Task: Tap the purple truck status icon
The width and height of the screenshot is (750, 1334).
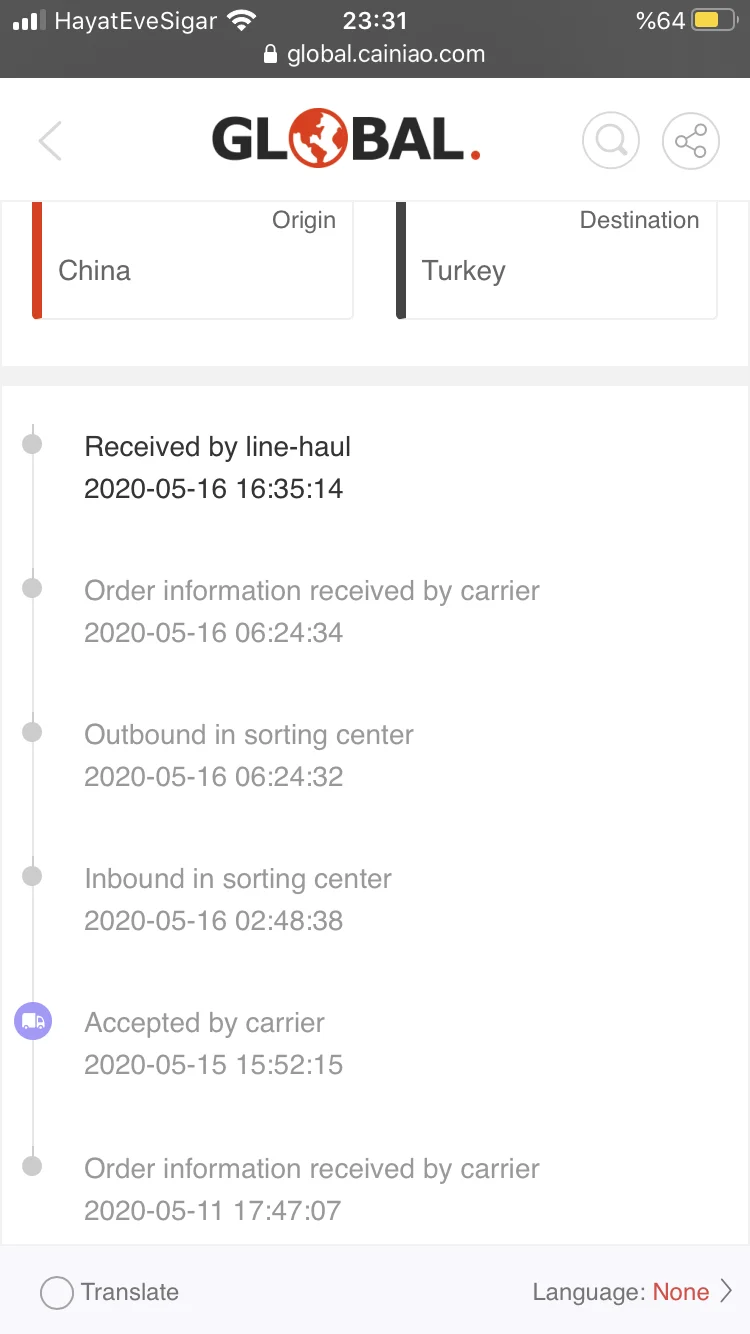Action: pos(32,1022)
